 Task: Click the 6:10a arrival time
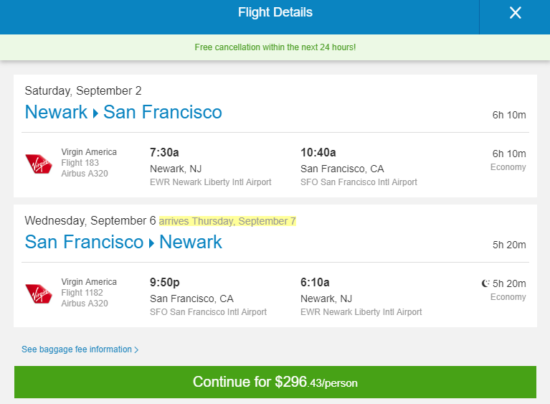pos(315,282)
